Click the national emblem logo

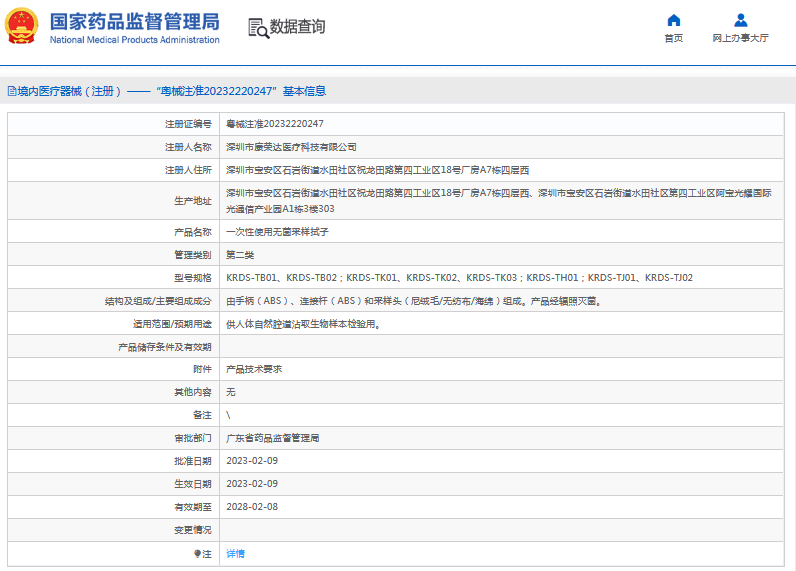pos(21,26)
